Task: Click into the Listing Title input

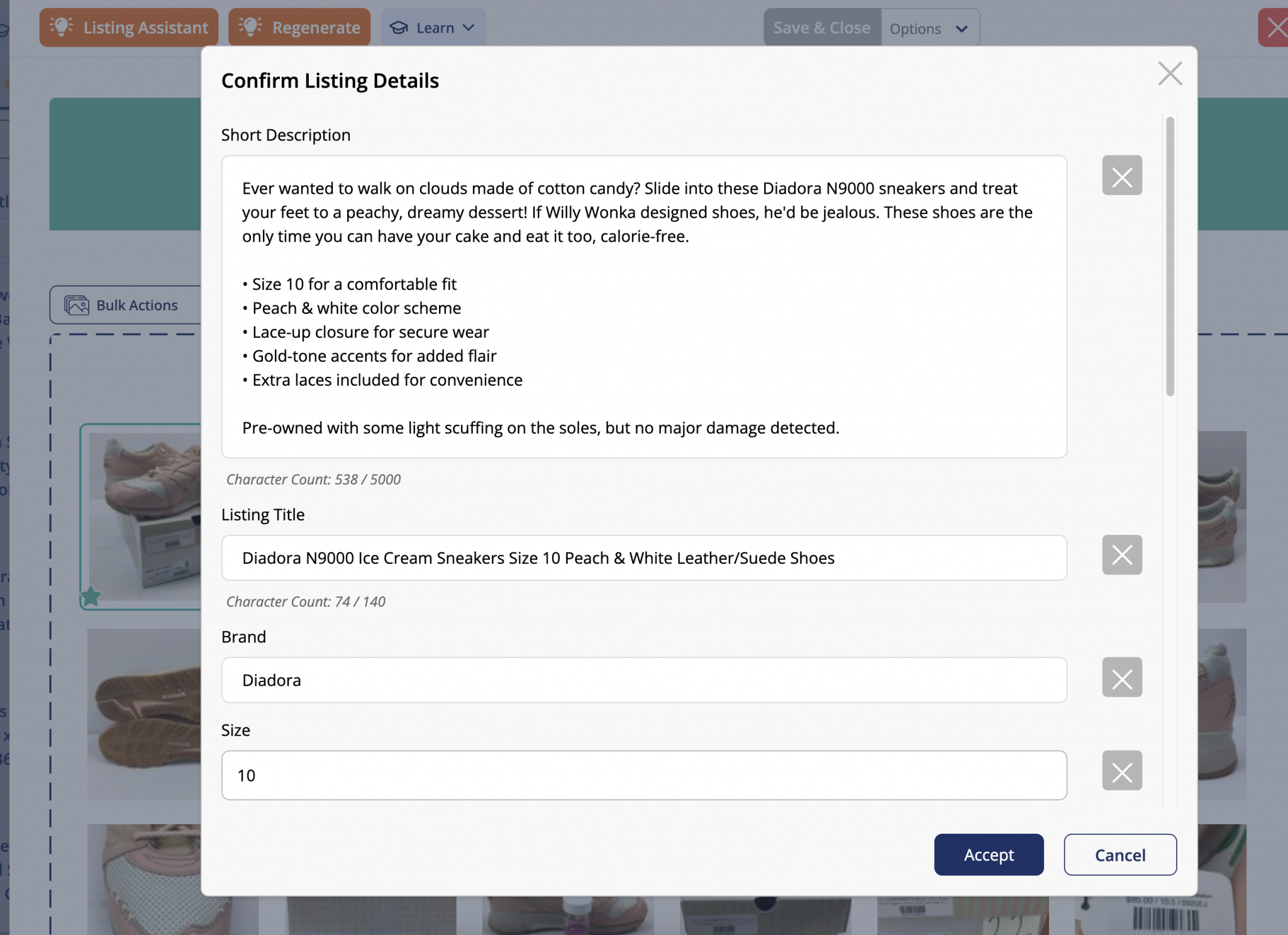Action: [643, 558]
